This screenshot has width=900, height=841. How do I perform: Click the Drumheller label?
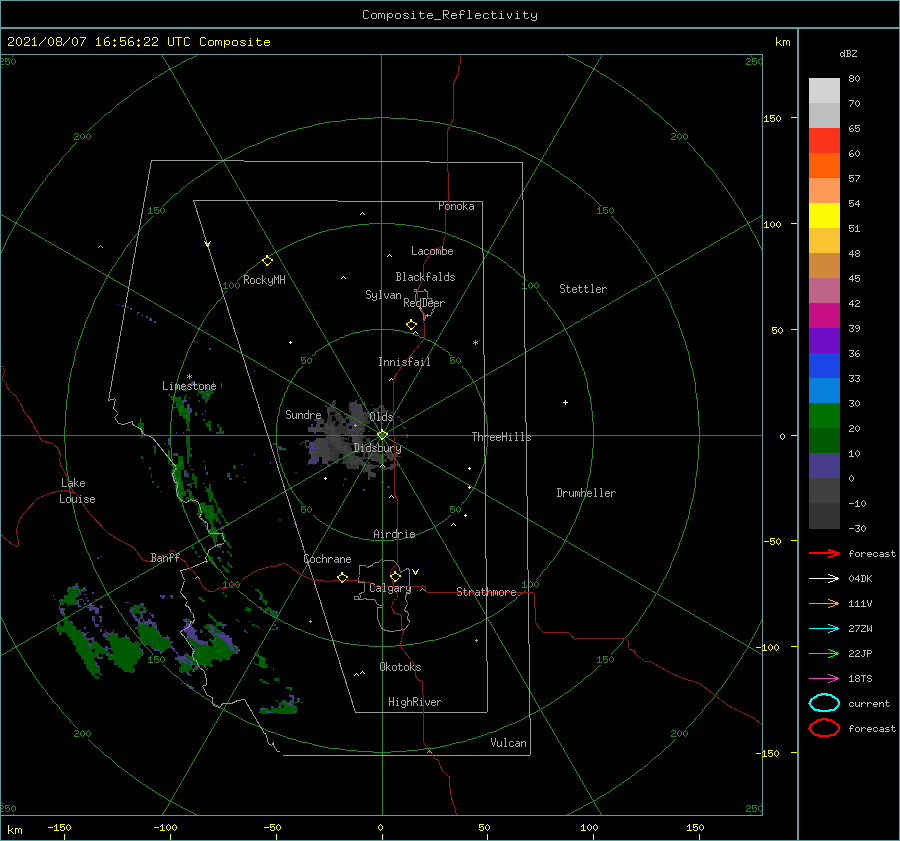coord(586,493)
